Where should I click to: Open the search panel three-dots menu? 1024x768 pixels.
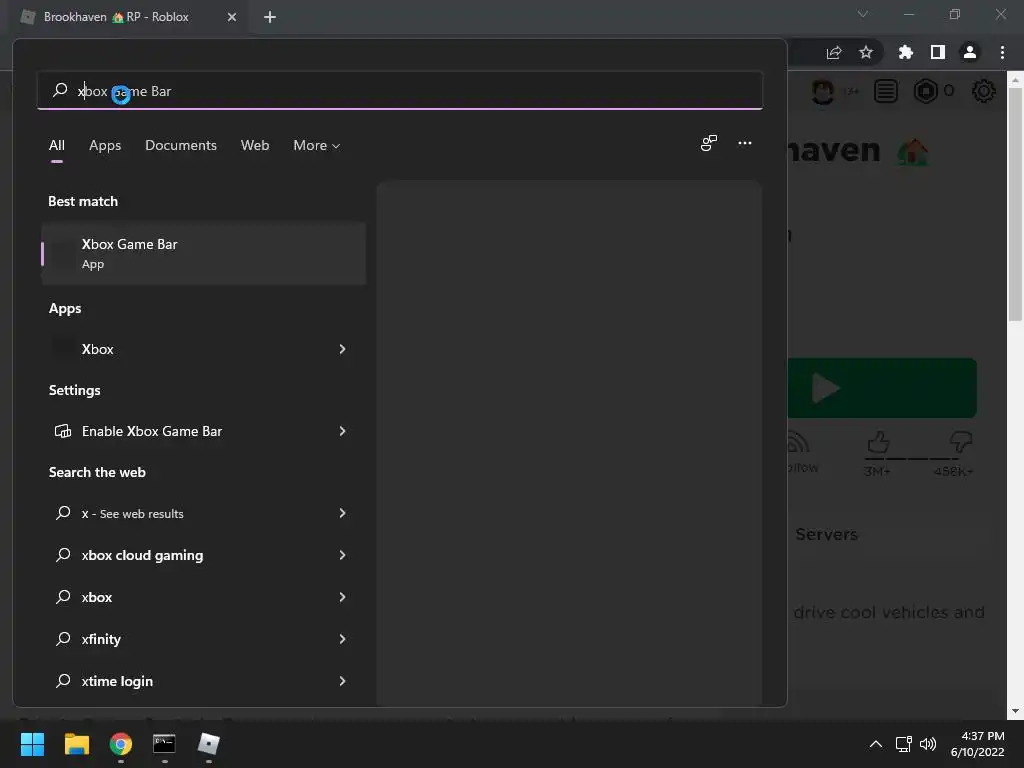click(x=744, y=143)
